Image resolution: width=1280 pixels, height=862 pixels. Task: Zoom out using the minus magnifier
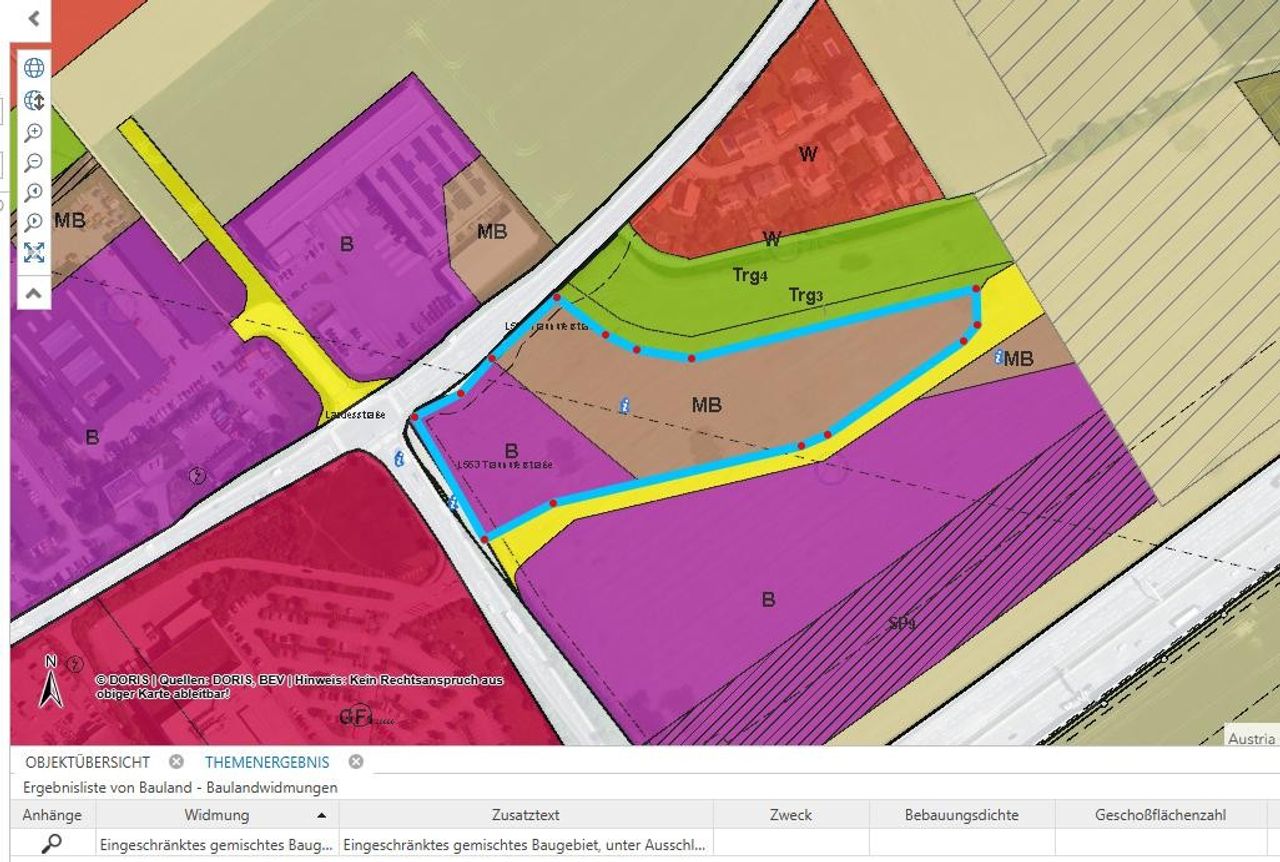click(x=34, y=162)
